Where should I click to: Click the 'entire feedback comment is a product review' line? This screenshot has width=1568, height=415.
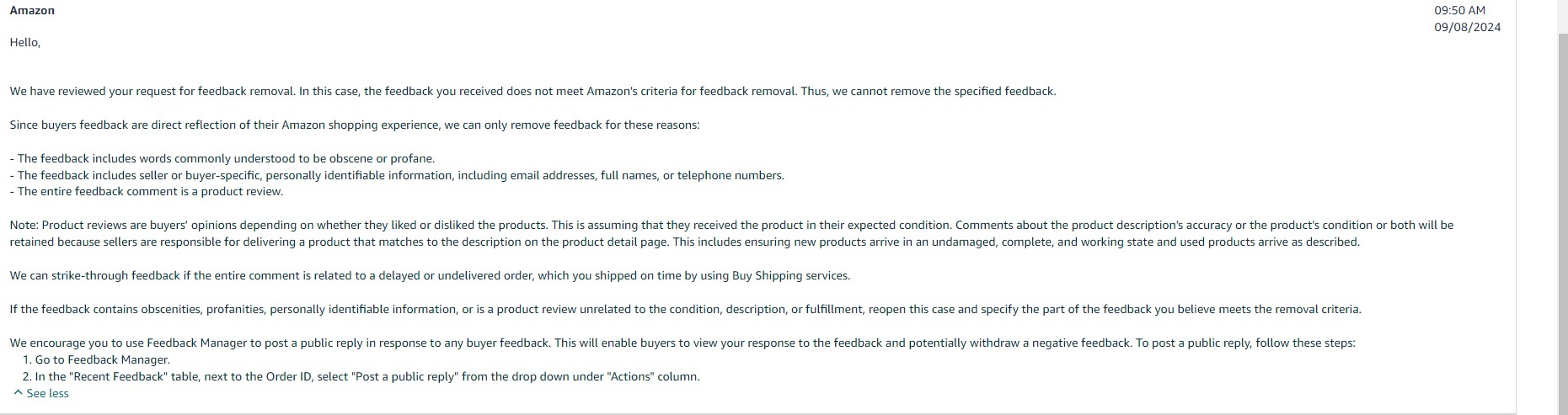[147, 191]
